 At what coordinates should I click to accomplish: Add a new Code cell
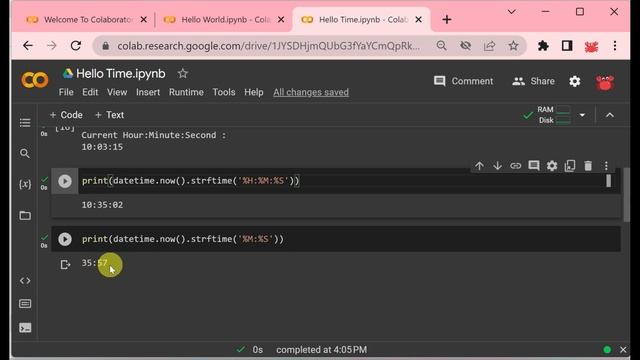point(66,115)
